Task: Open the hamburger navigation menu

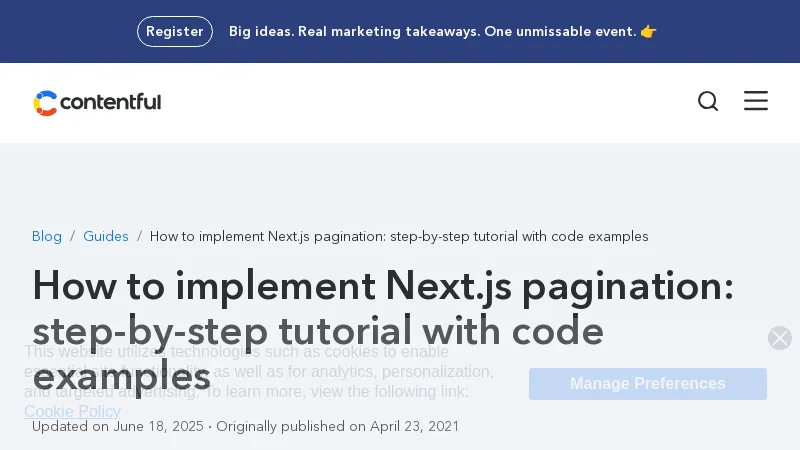Action: [x=756, y=101]
